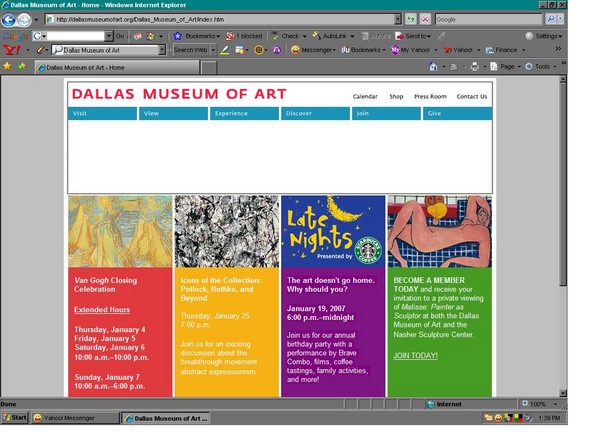This screenshot has width=600, height=439.
Task: Click the Google toolbar Go button
Action: [x=120, y=36]
